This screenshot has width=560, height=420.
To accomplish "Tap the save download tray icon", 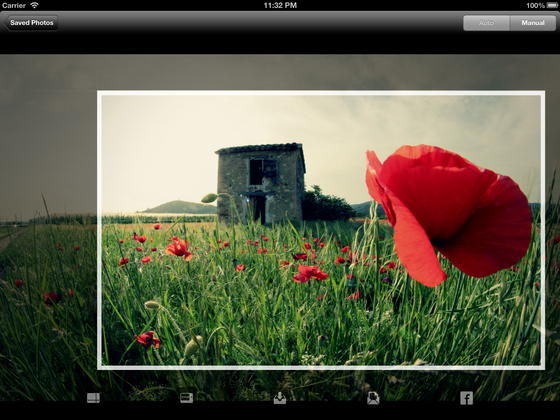I will point(280,398).
